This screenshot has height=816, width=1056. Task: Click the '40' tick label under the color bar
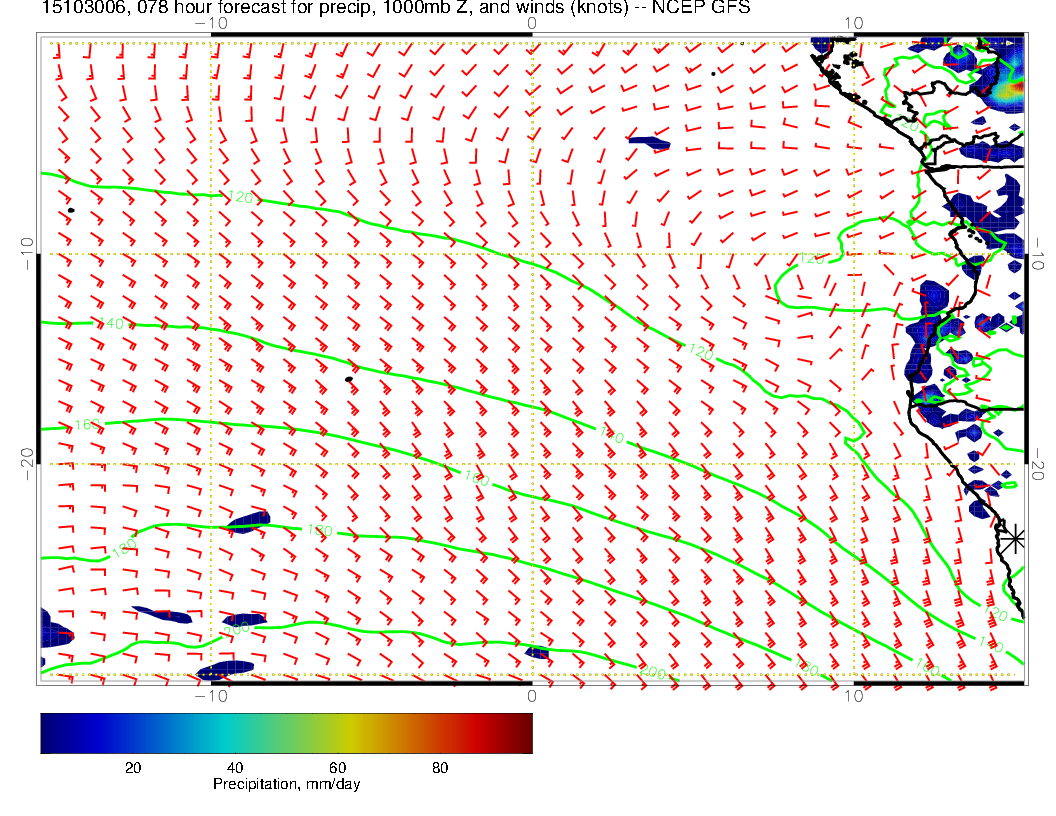[x=235, y=768]
